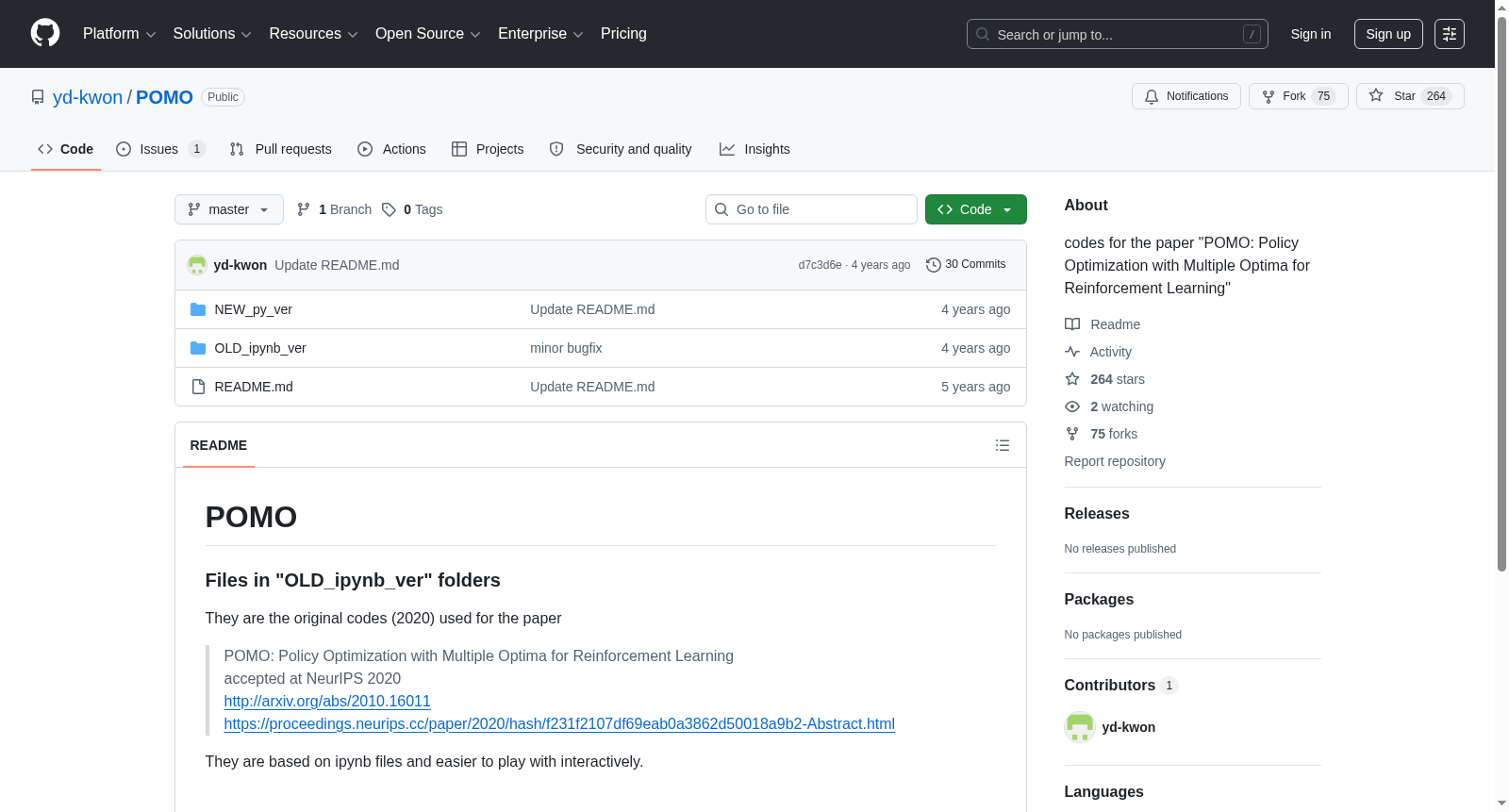Viewport: 1509px width, 812px height.
Task: Open the Releases section heading link
Action: click(1097, 514)
